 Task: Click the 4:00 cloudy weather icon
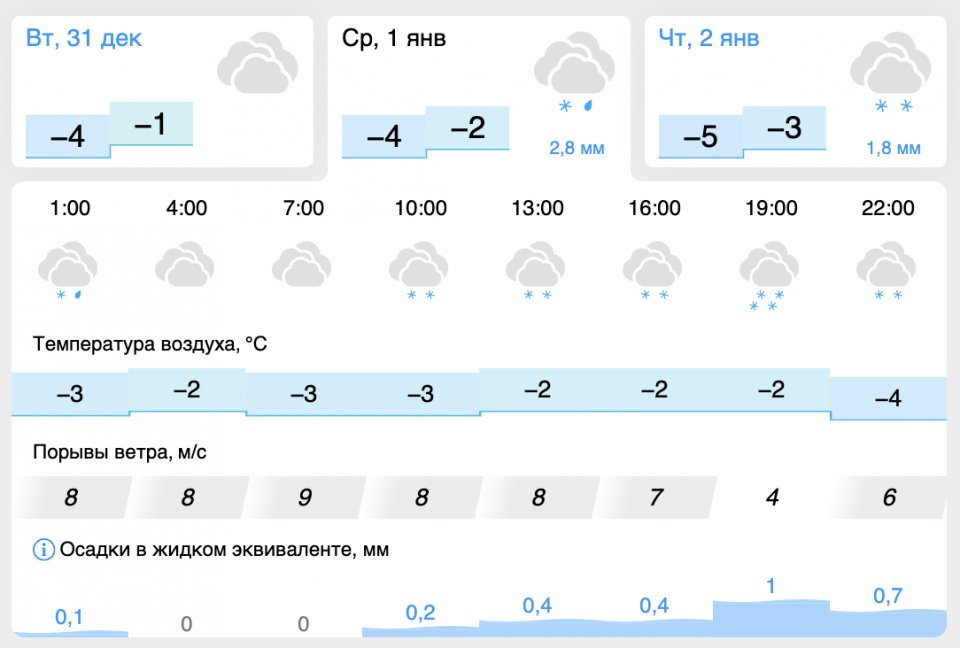click(x=185, y=267)
